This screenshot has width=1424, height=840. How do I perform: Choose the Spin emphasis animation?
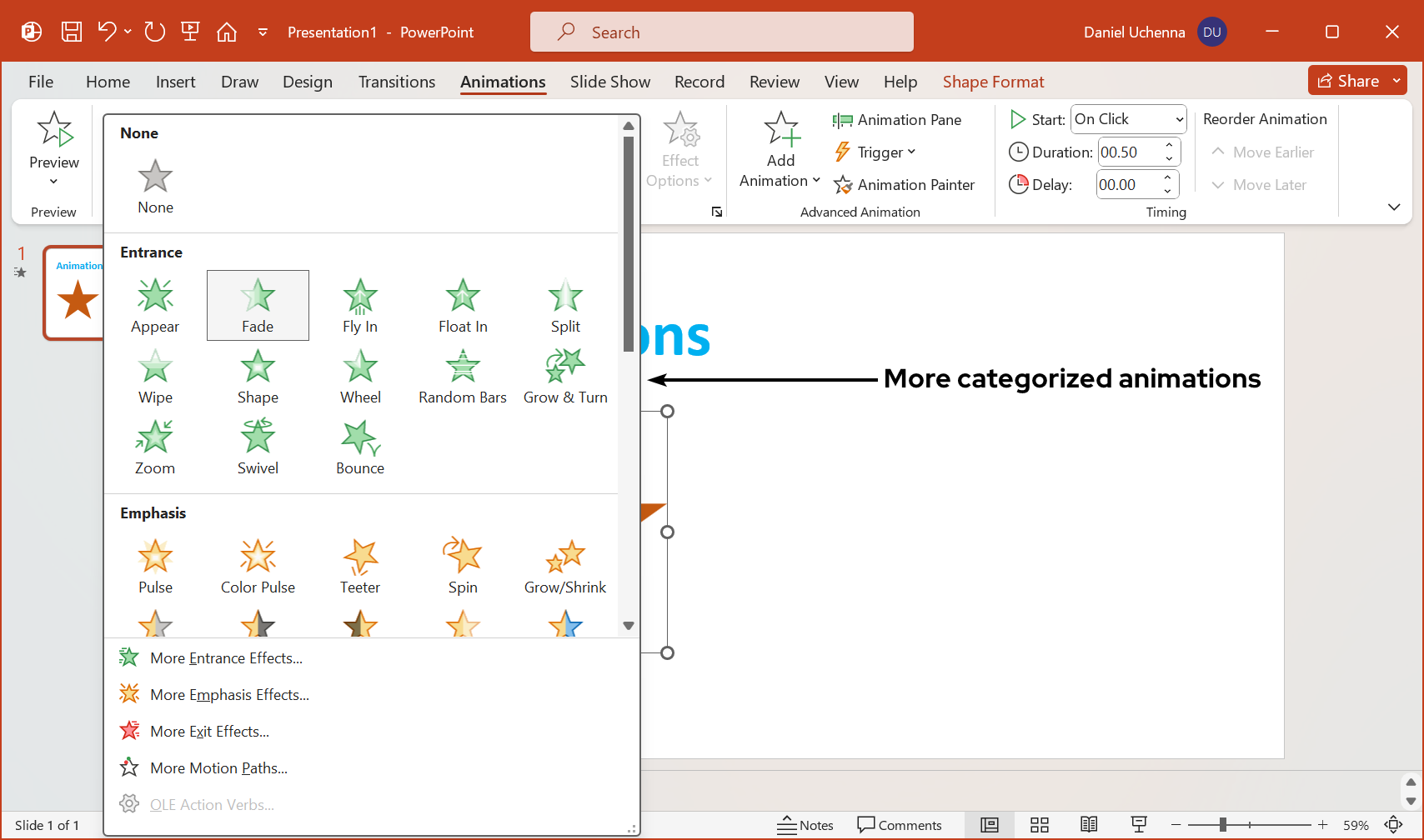click(463, 567)
